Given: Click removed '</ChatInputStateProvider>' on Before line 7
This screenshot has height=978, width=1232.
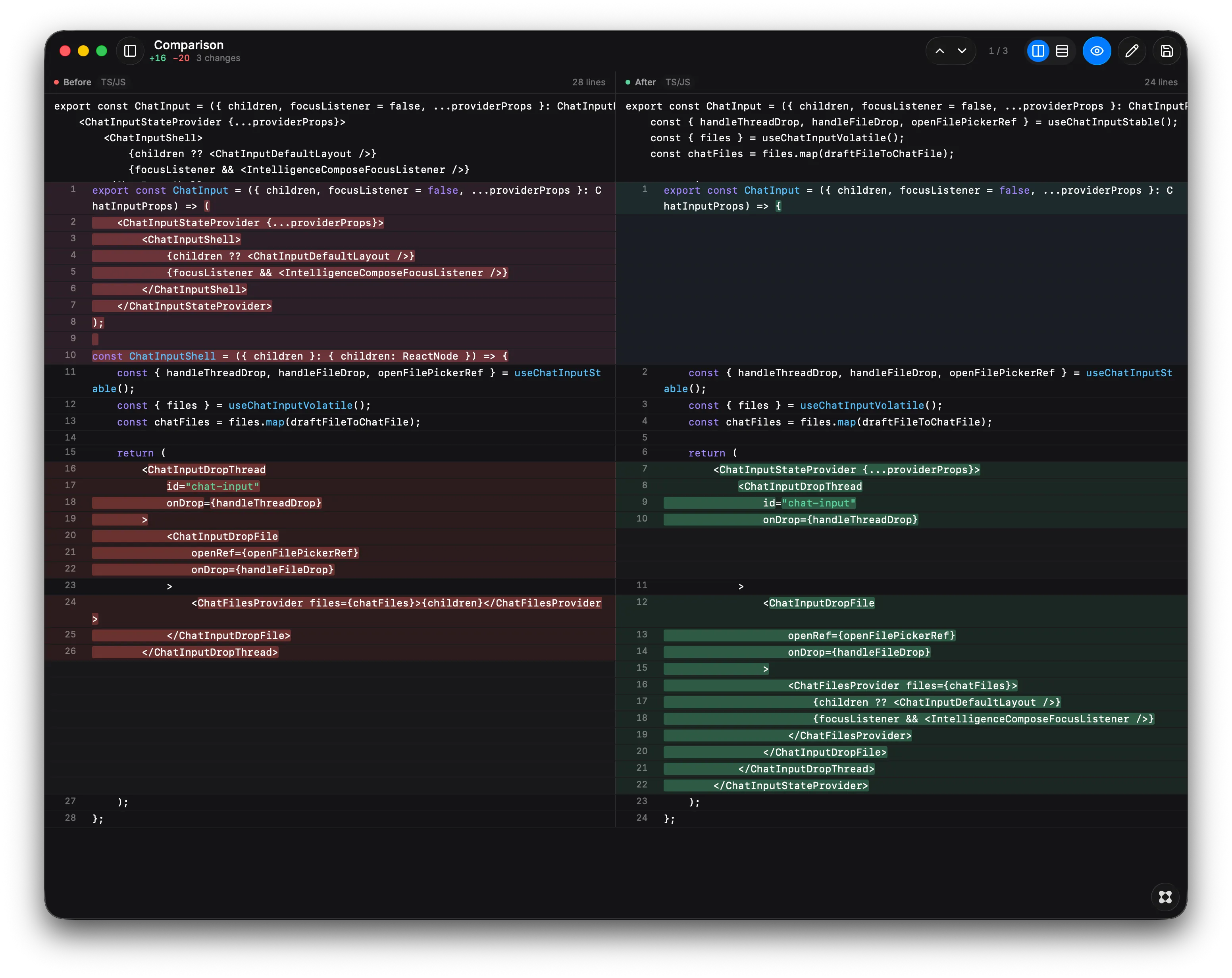Looking at the screenshot, I should click(x=194, y=306).
